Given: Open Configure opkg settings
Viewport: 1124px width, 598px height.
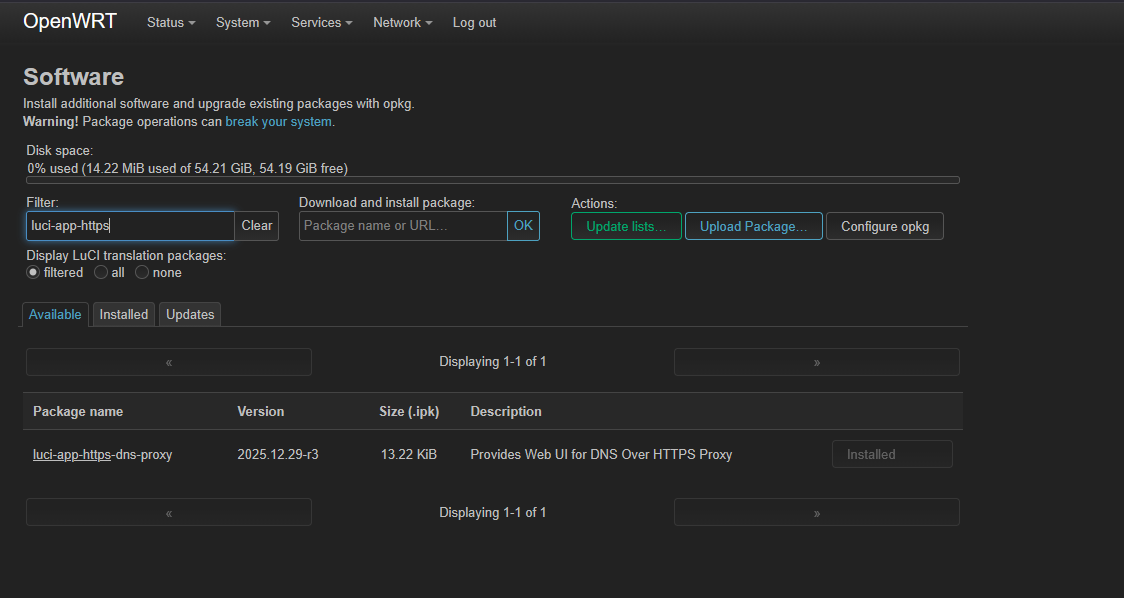Looking at the screenshot, I should (885, 227).
